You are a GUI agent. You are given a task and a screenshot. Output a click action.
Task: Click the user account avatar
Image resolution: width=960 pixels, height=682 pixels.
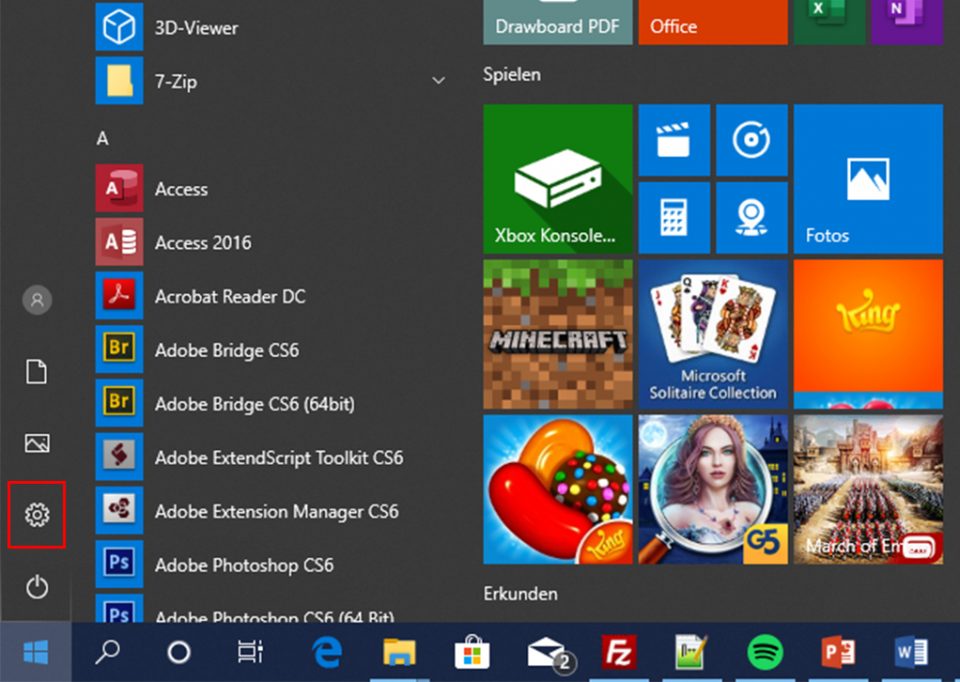(37, 299)
